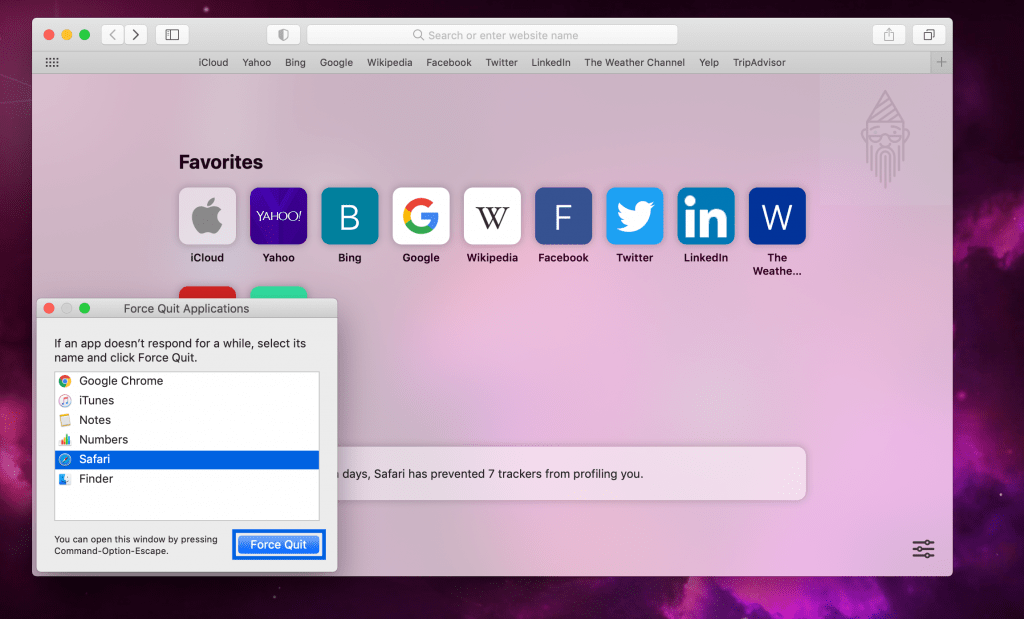Screen dimensions: 1024x619
Task: Click Bing in the Favorites bar
Action: 295,63
